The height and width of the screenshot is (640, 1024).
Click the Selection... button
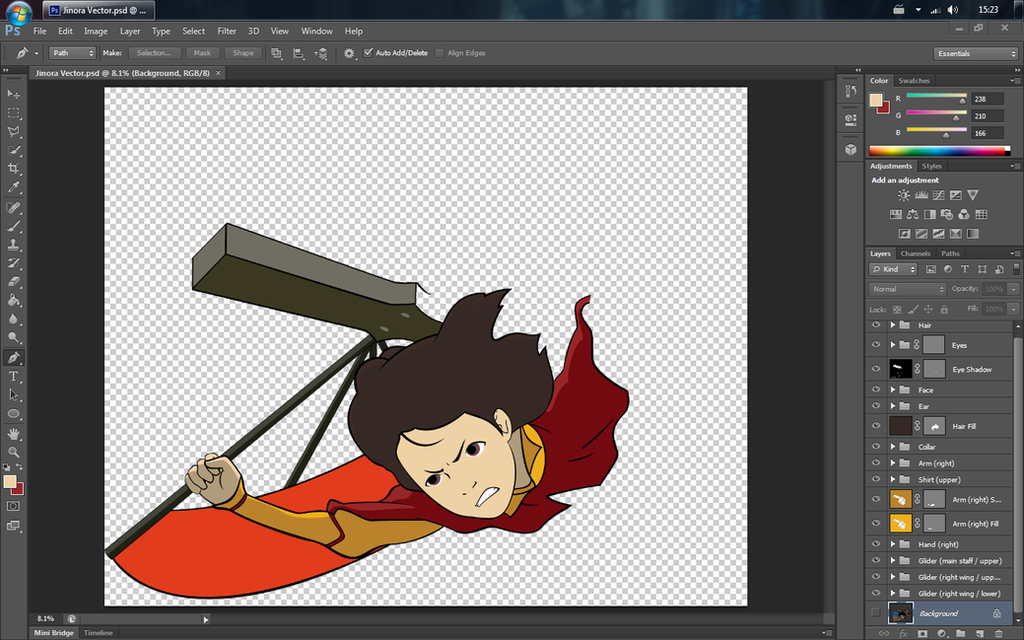tap(155, 53)
